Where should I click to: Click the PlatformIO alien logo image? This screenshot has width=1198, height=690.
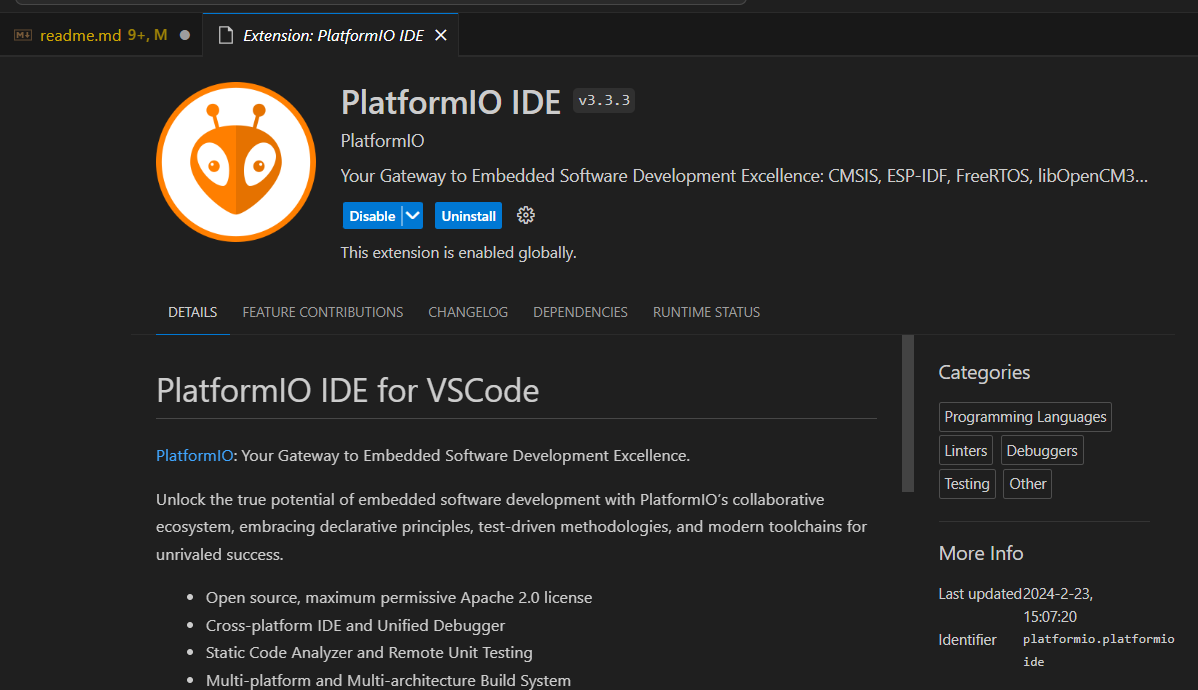tap(236, 162)
